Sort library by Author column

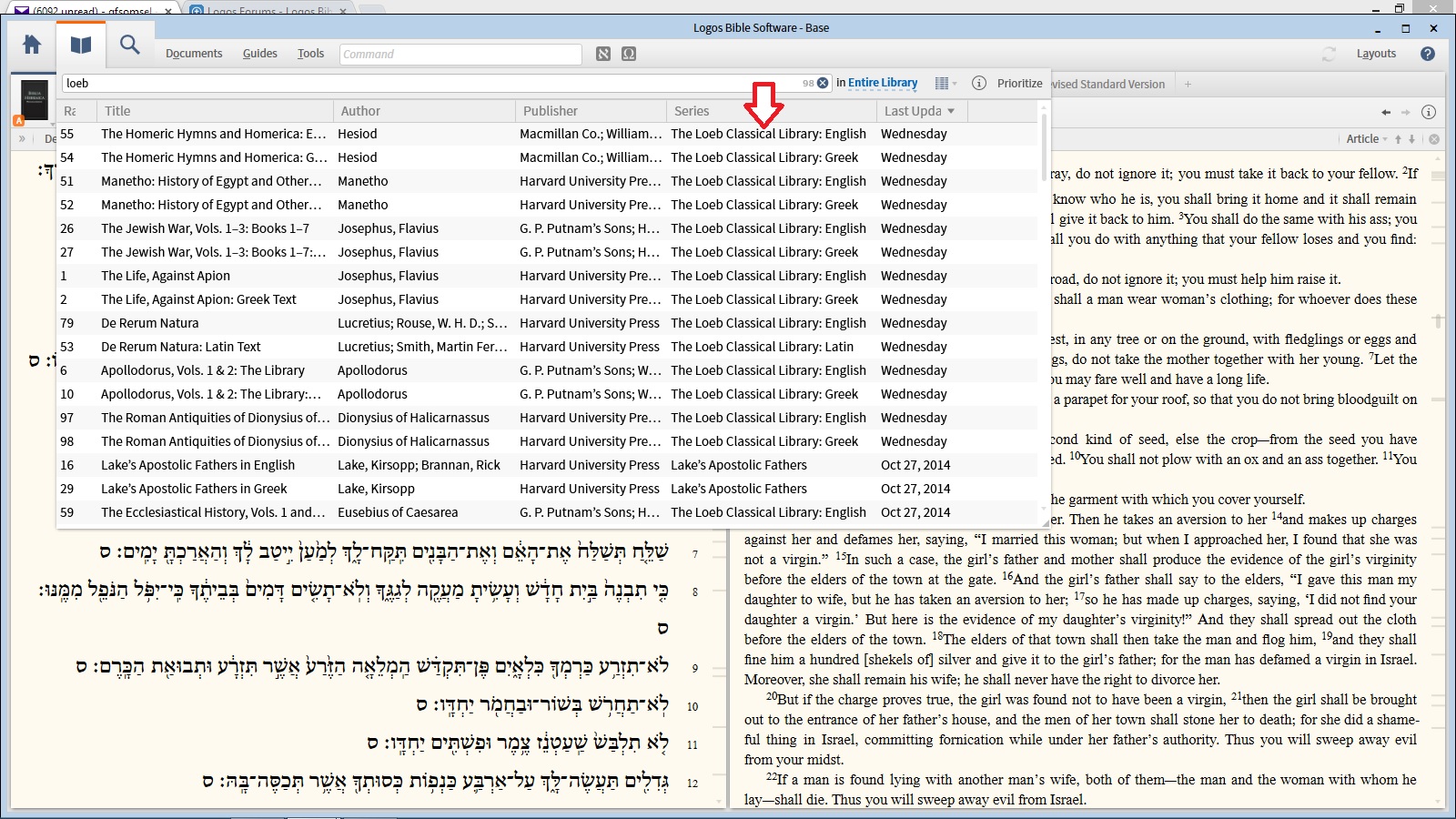click(424, 111)
